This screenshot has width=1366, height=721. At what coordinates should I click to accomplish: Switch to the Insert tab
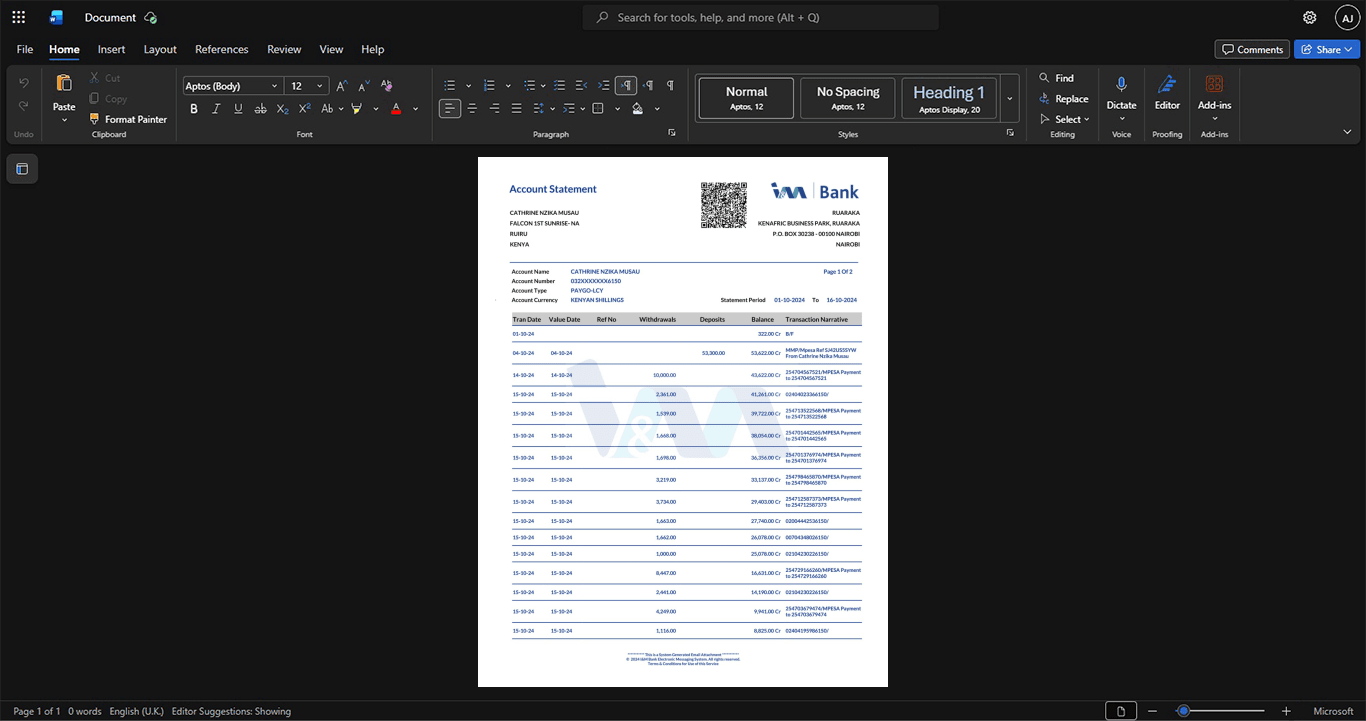pyautogui.click(x=111, y=49)
